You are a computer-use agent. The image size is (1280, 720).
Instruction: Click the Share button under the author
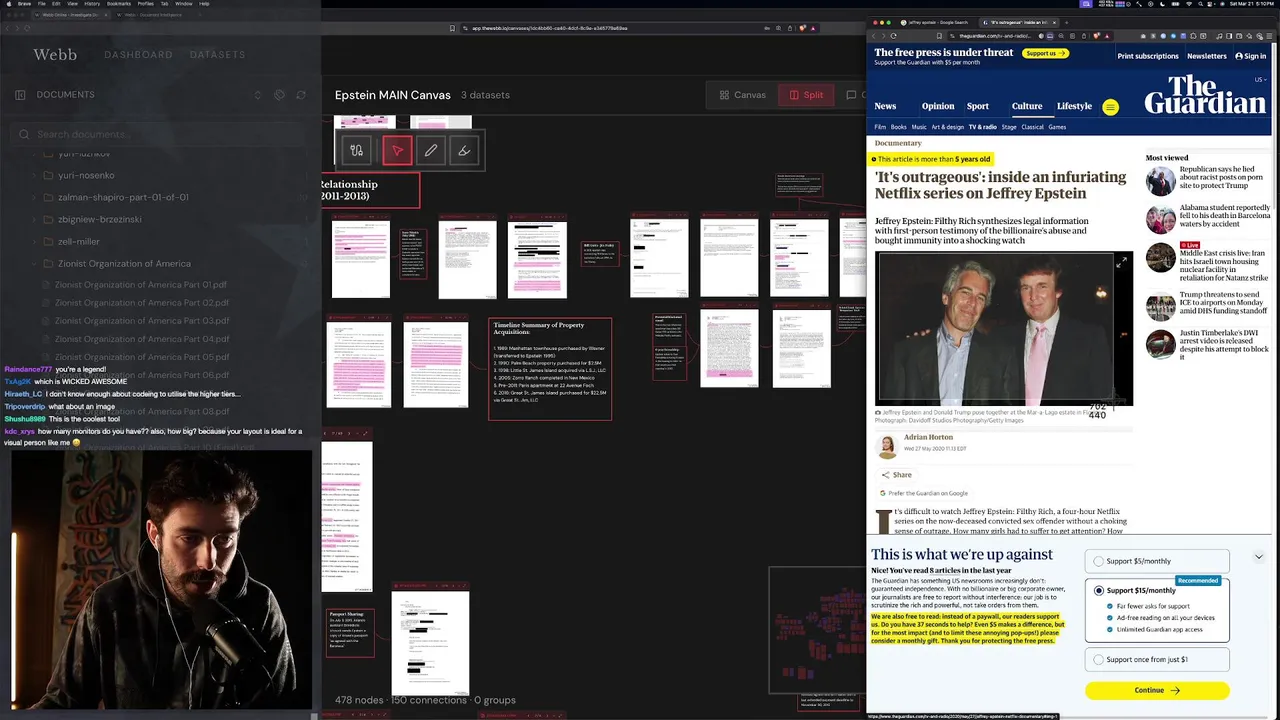(896, 475)
